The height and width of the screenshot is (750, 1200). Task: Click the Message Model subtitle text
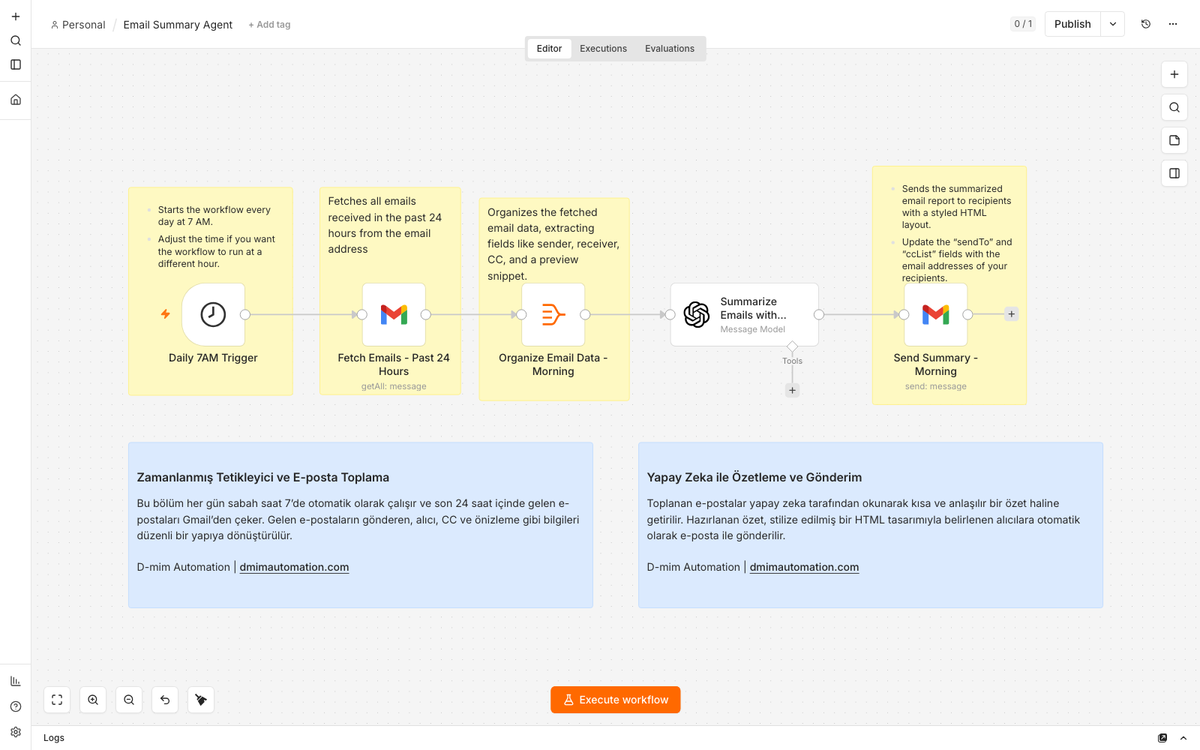[x=753, y=329]
